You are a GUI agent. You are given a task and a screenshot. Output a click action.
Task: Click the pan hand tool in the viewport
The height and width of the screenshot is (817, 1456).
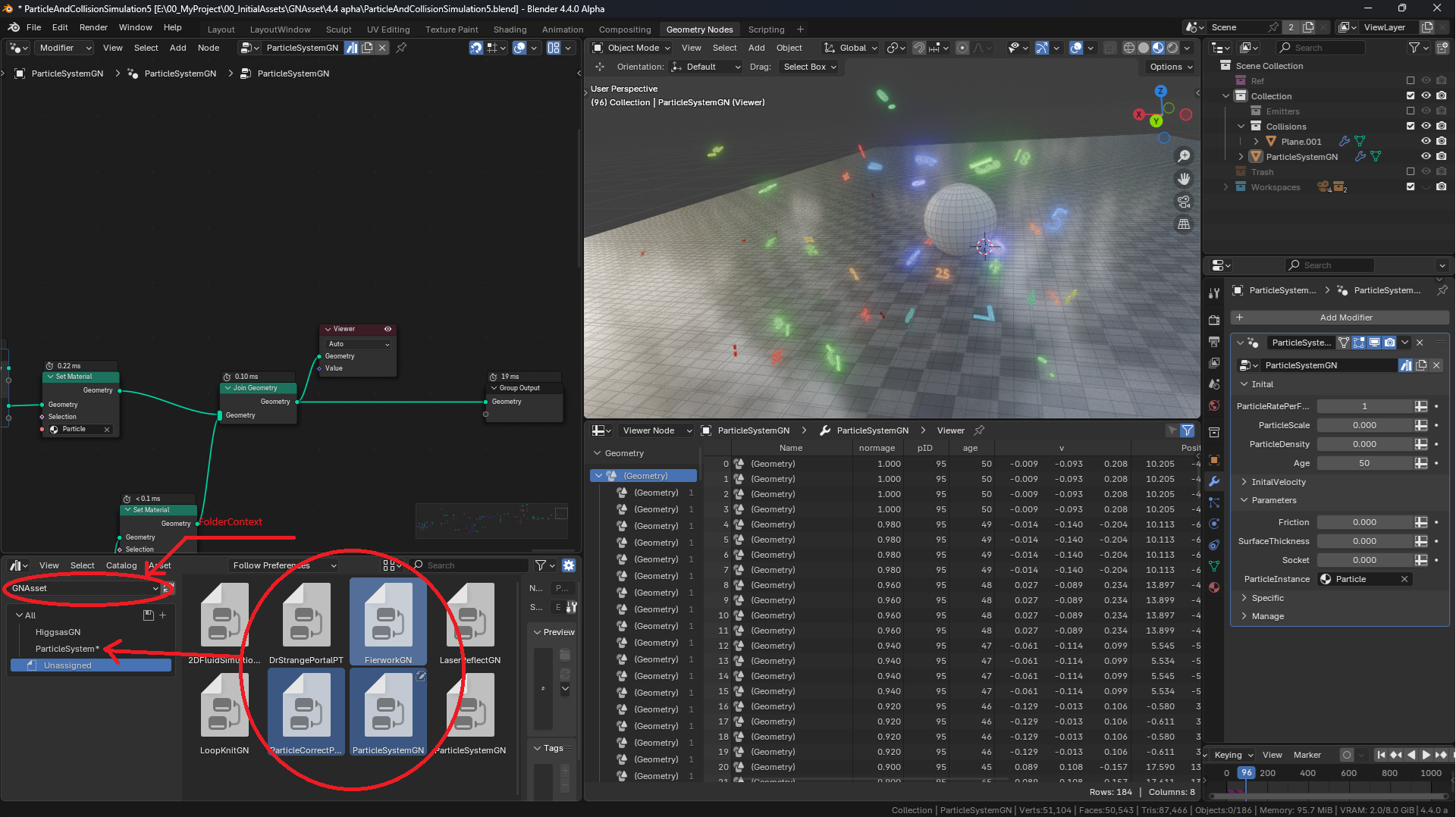(x=1184, y=179)
